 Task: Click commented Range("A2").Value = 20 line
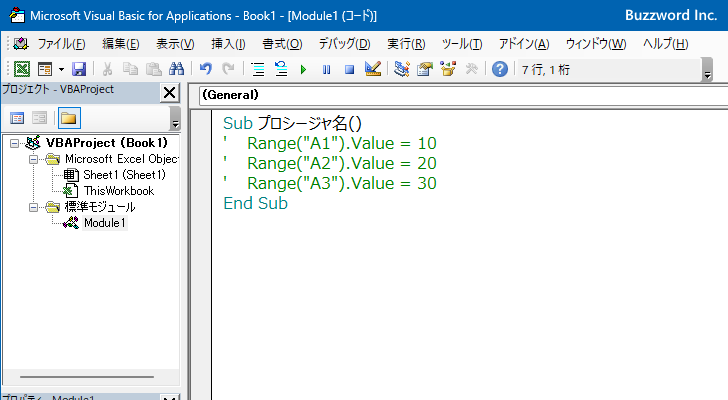point(330,163)
